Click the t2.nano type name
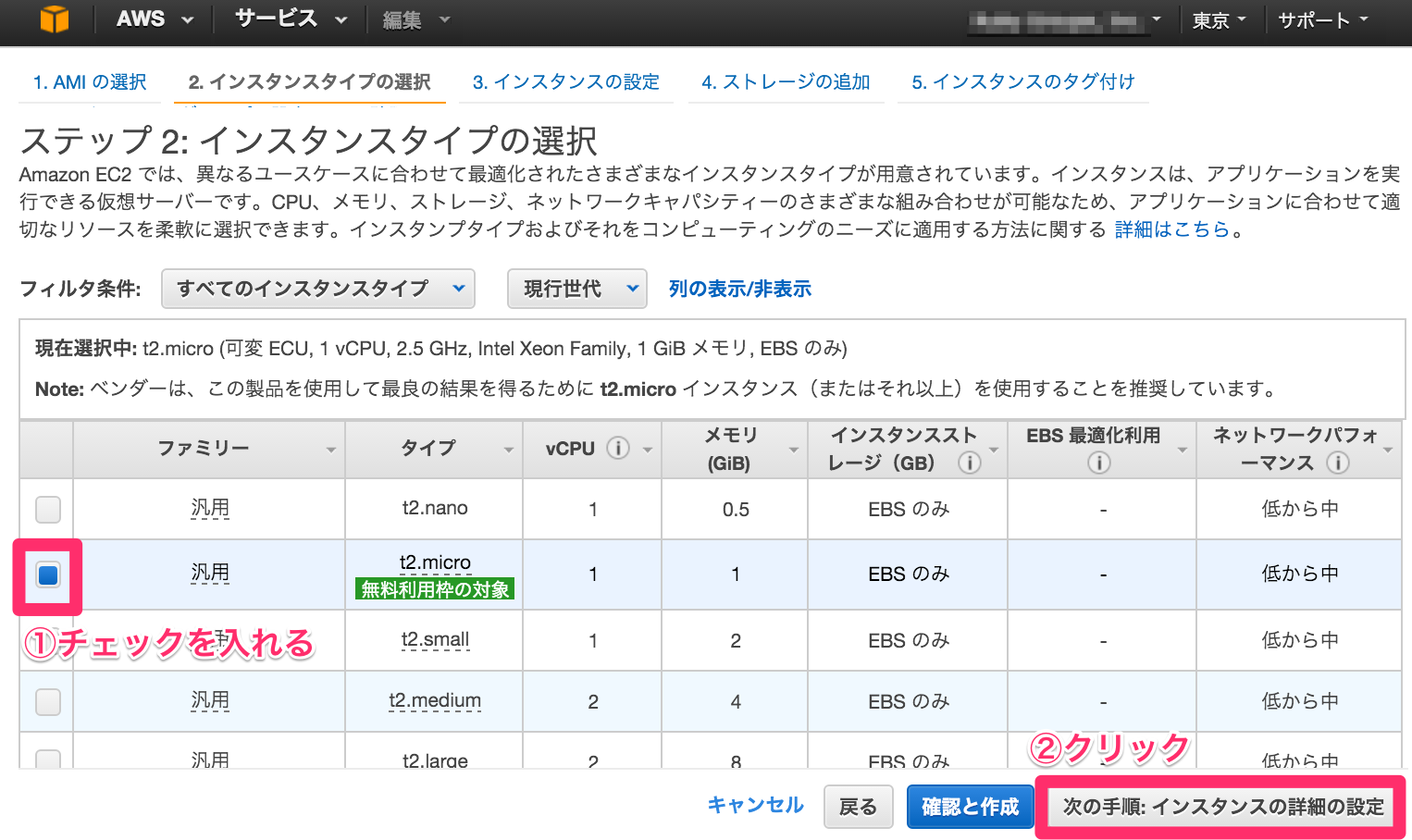The image size is (1412, 840). (435, 508)
